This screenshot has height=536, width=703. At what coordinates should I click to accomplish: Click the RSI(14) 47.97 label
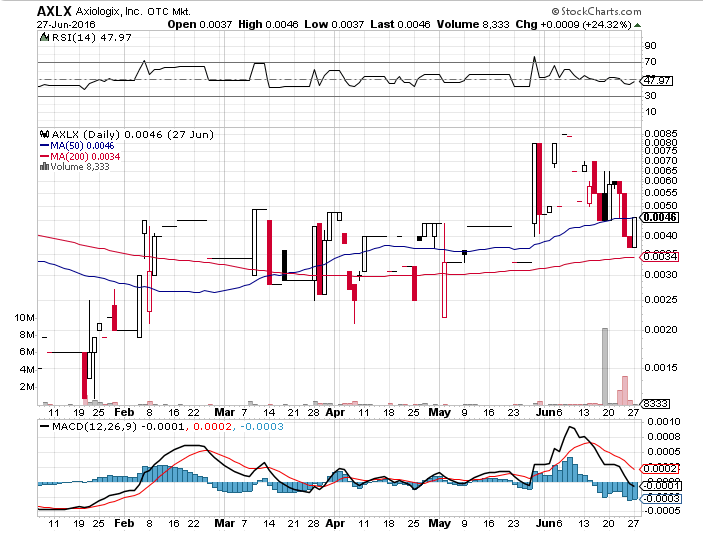point(91,38)
